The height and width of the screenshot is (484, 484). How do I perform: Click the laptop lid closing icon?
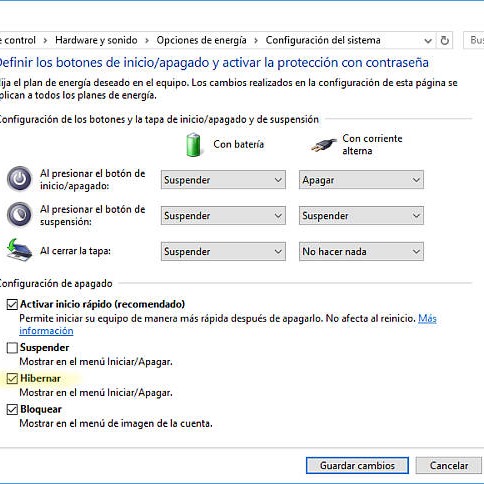pos(19,250)
